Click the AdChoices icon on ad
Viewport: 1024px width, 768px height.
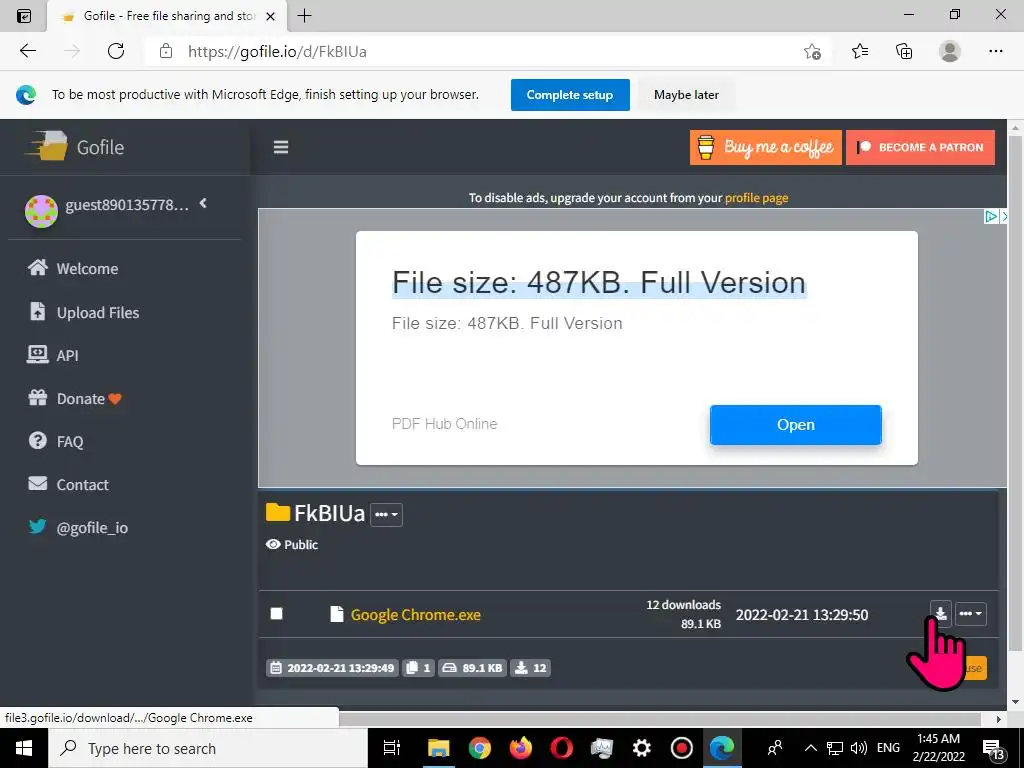[991, 217]
